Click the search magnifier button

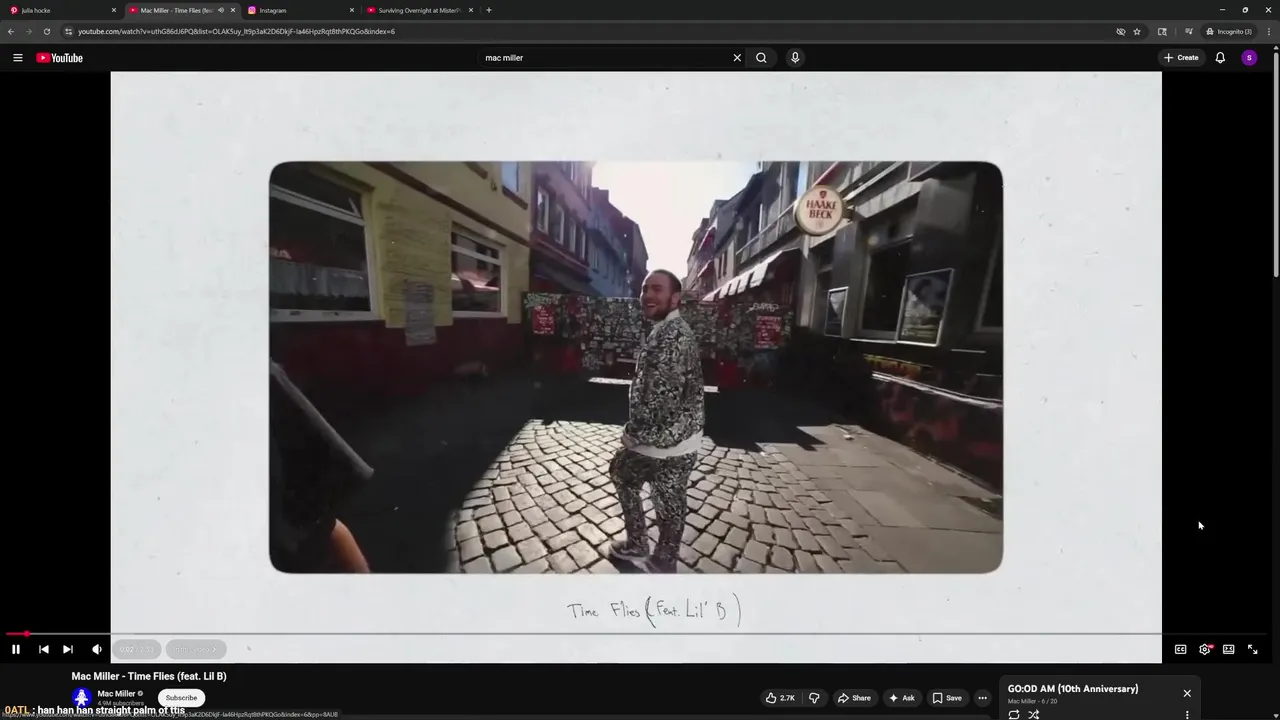tap(761, 58)
